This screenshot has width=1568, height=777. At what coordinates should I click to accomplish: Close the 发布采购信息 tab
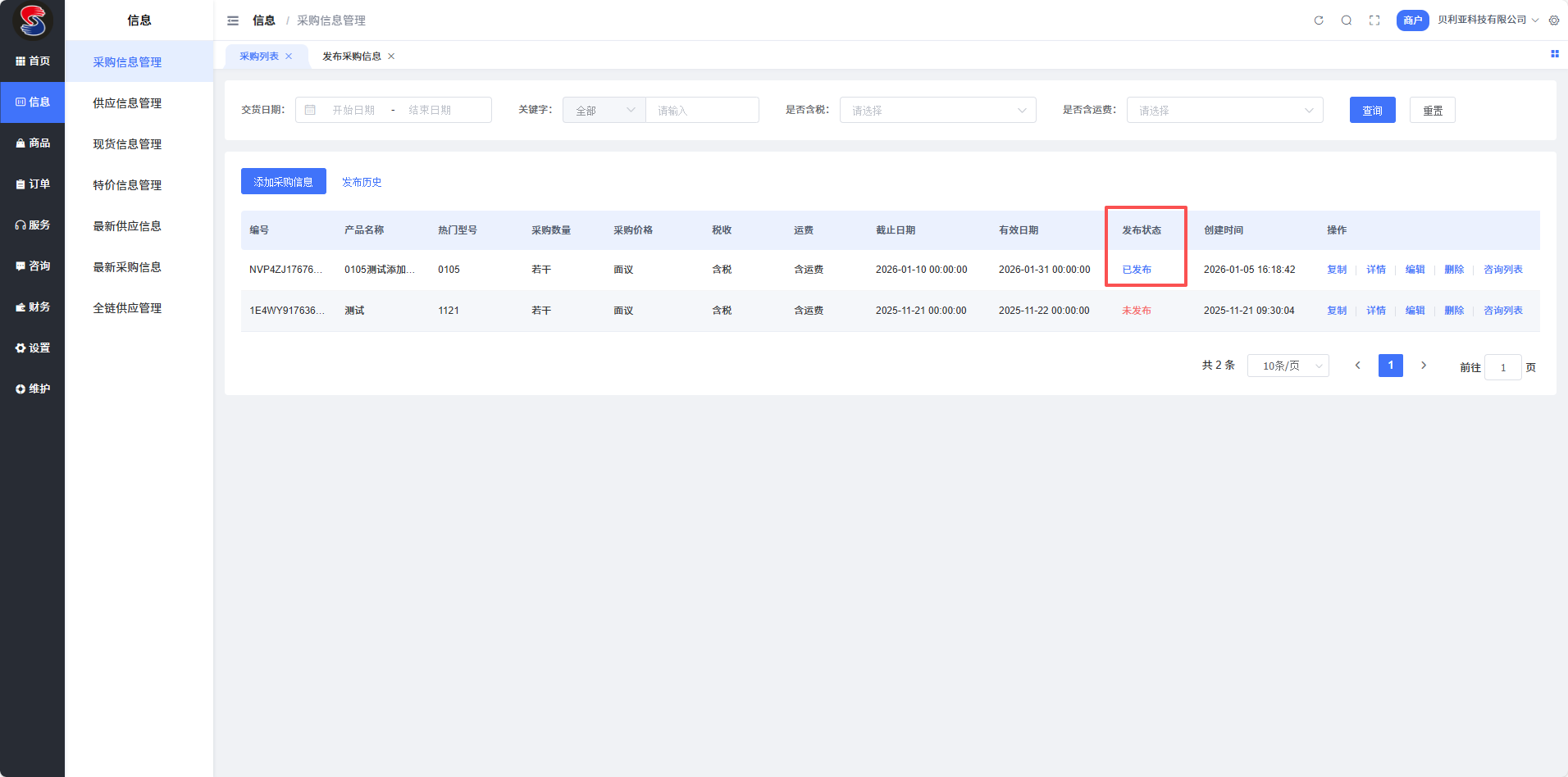click(x=391, y=57)
